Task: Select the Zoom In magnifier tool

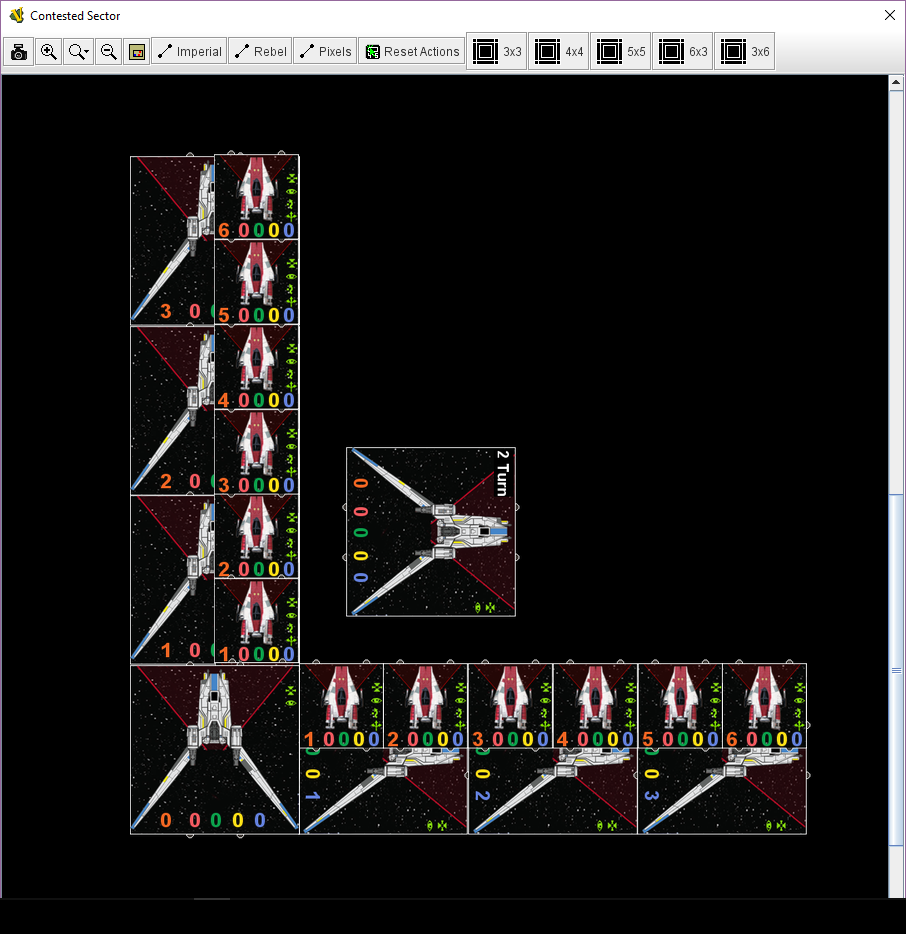Action: click(x=48, y=51)
